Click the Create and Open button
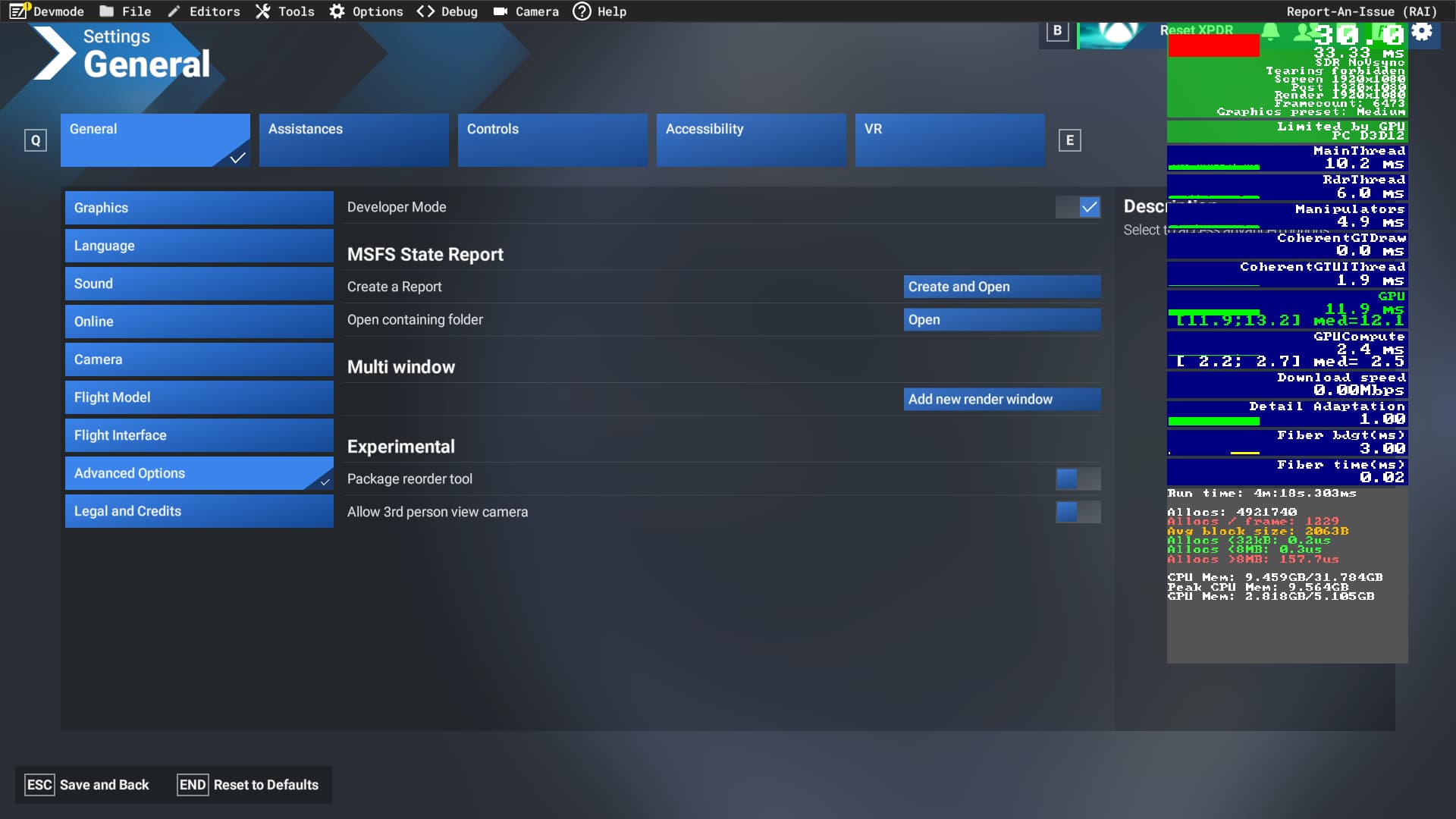 point(1001,287)
